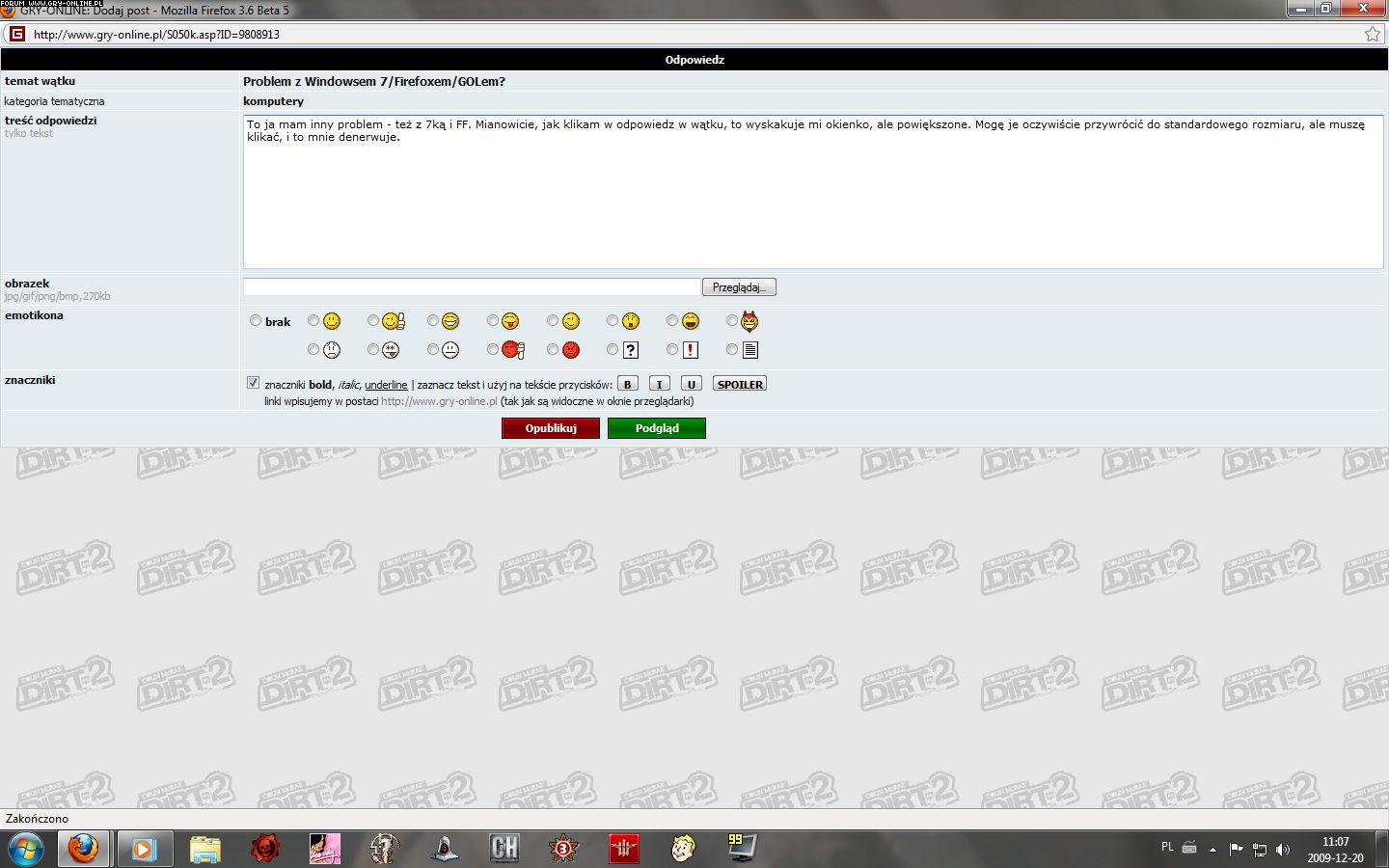The width and height of the screenshot is (1389, 868).
Task: Open the Action Center flag notification
Action: [x=1236, y=849]
